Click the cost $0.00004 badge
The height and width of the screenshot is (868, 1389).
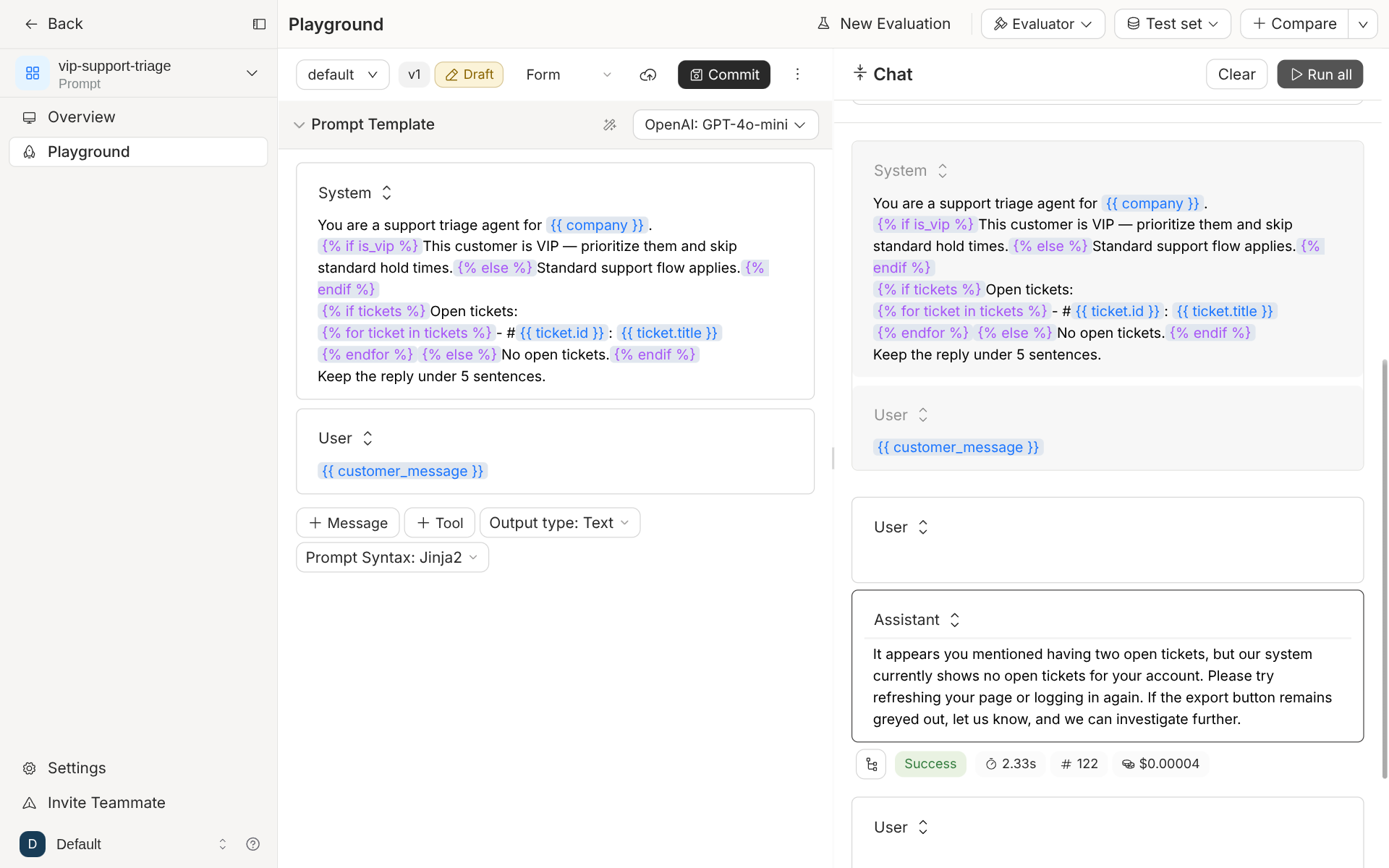(1160, 764)
